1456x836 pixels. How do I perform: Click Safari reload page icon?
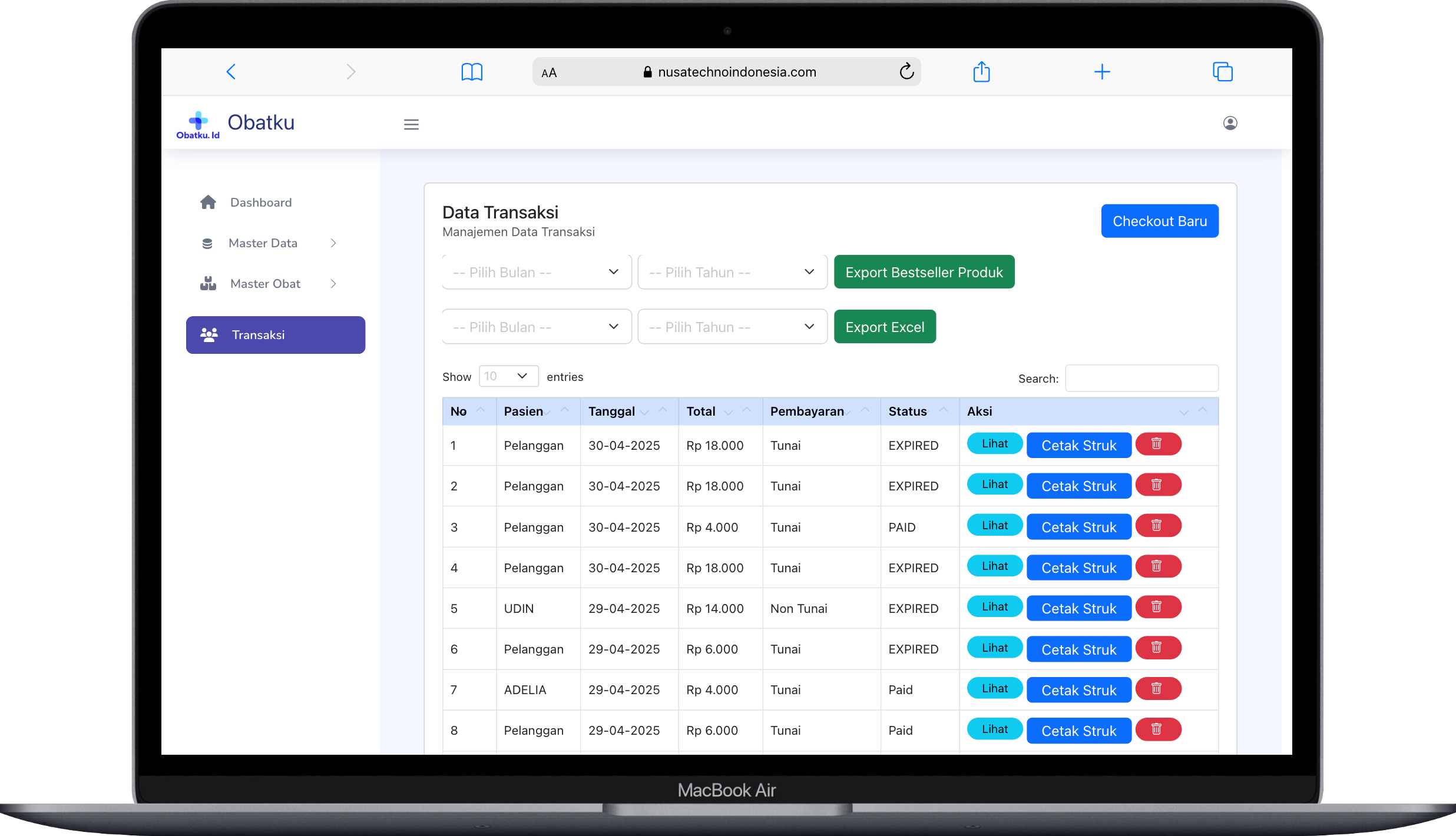coord(906,72)
